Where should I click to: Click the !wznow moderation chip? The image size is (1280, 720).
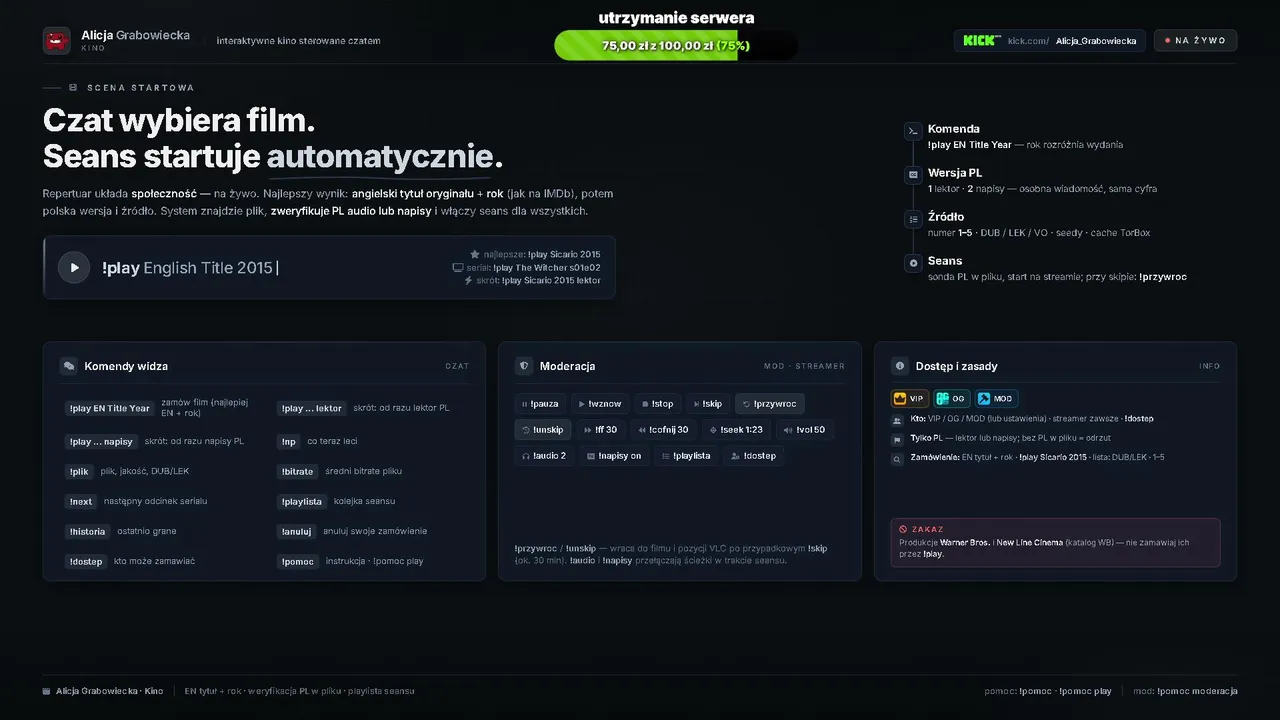pyautogui.click(x=602, y=403)
